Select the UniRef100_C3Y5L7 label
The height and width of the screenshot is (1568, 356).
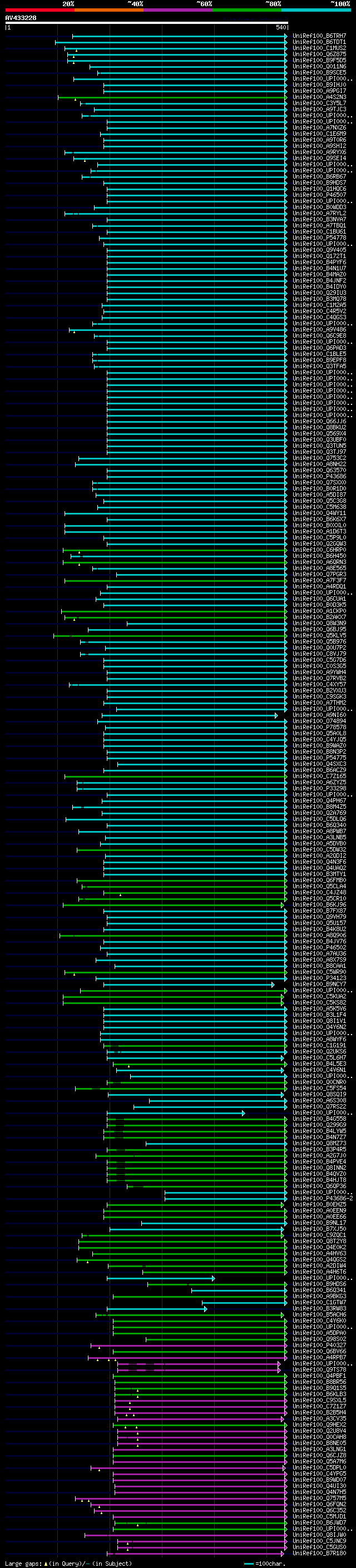(x=319, y=103)
